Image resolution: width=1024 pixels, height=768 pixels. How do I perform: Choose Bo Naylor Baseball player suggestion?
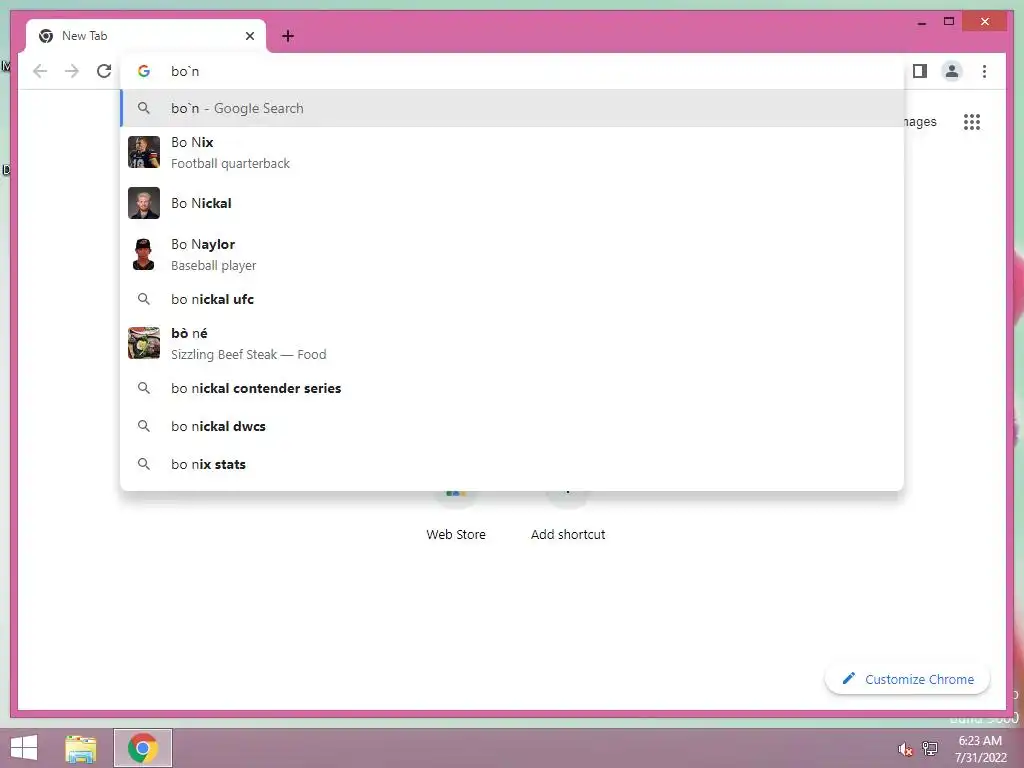[512, 254]
